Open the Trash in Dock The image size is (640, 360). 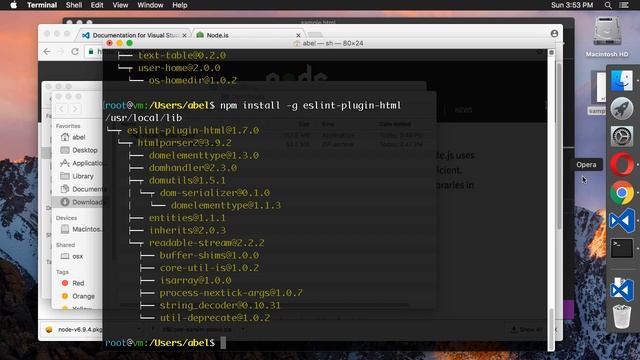[622, 316]
